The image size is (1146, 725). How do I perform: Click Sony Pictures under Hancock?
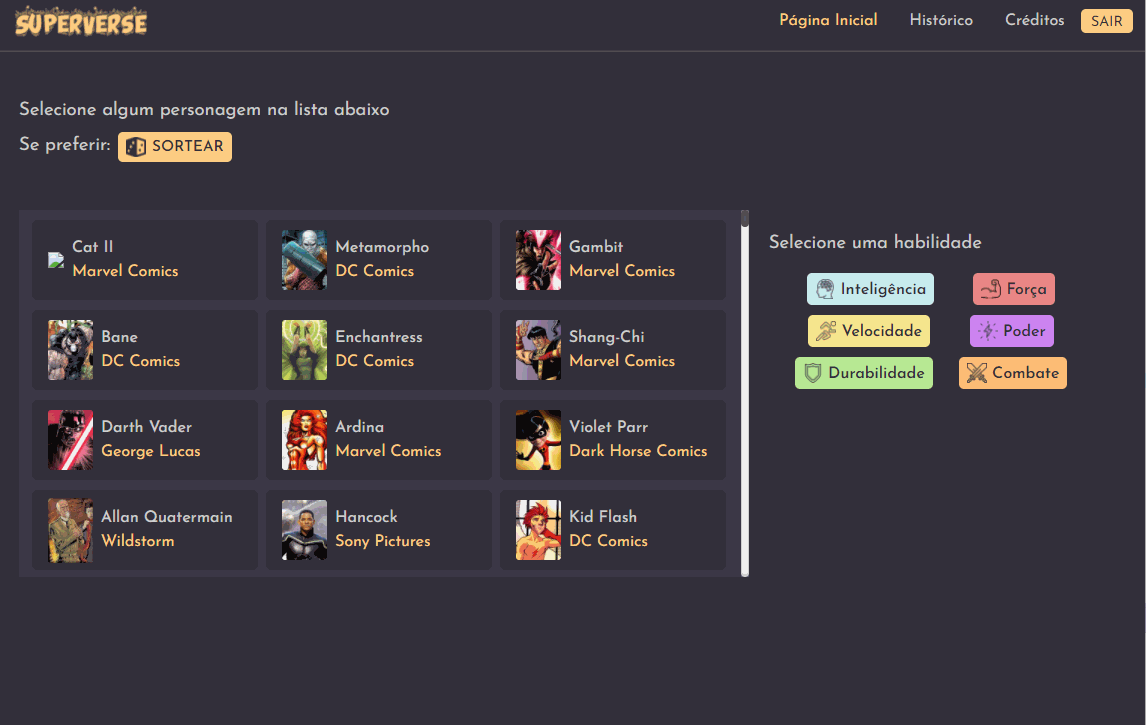pyautogui.click(x=383, y=542)
